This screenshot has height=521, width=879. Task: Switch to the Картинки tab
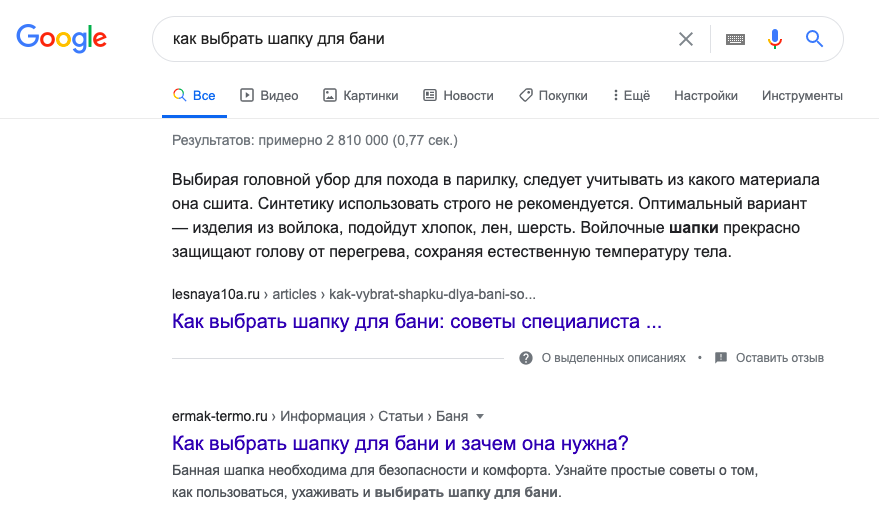coord(360,95)
